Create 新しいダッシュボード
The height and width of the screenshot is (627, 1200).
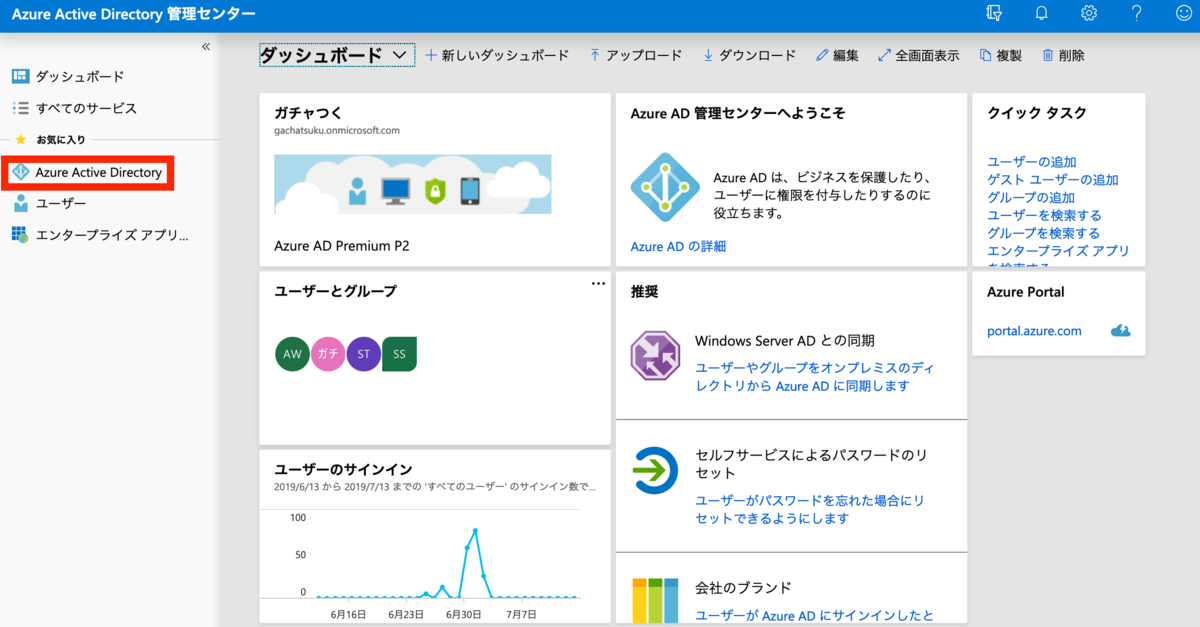click(497, 56)
